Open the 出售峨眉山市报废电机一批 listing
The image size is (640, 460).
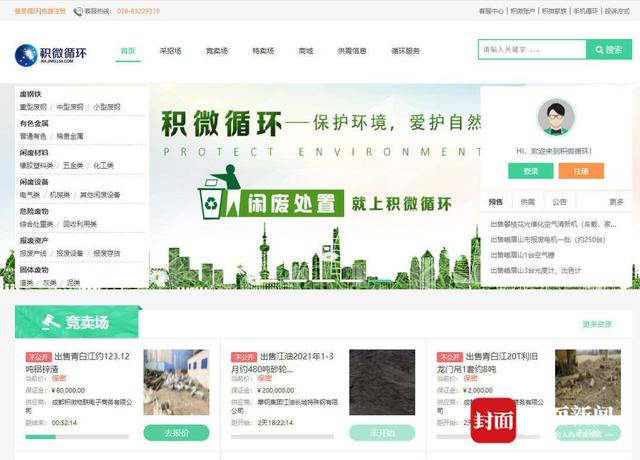pyautogui.click(x=548, y=240)
